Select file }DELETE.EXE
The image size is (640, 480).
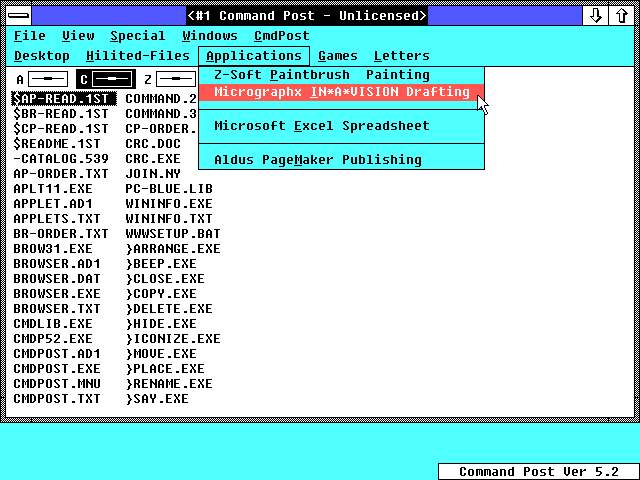169,309
